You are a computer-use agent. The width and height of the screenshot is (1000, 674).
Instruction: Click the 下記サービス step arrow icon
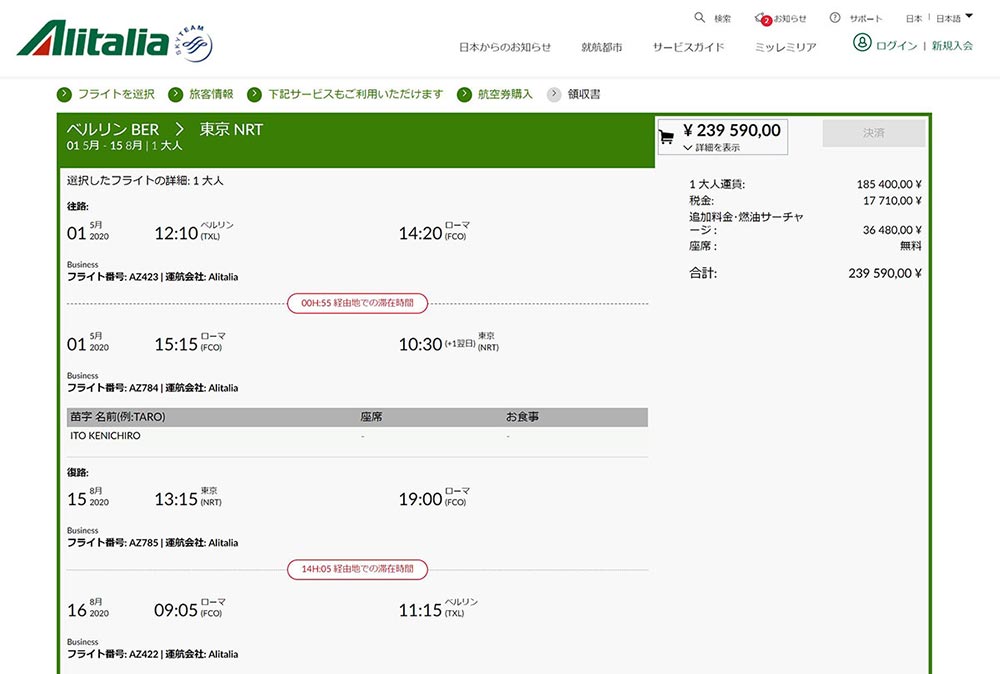[254, 94]
